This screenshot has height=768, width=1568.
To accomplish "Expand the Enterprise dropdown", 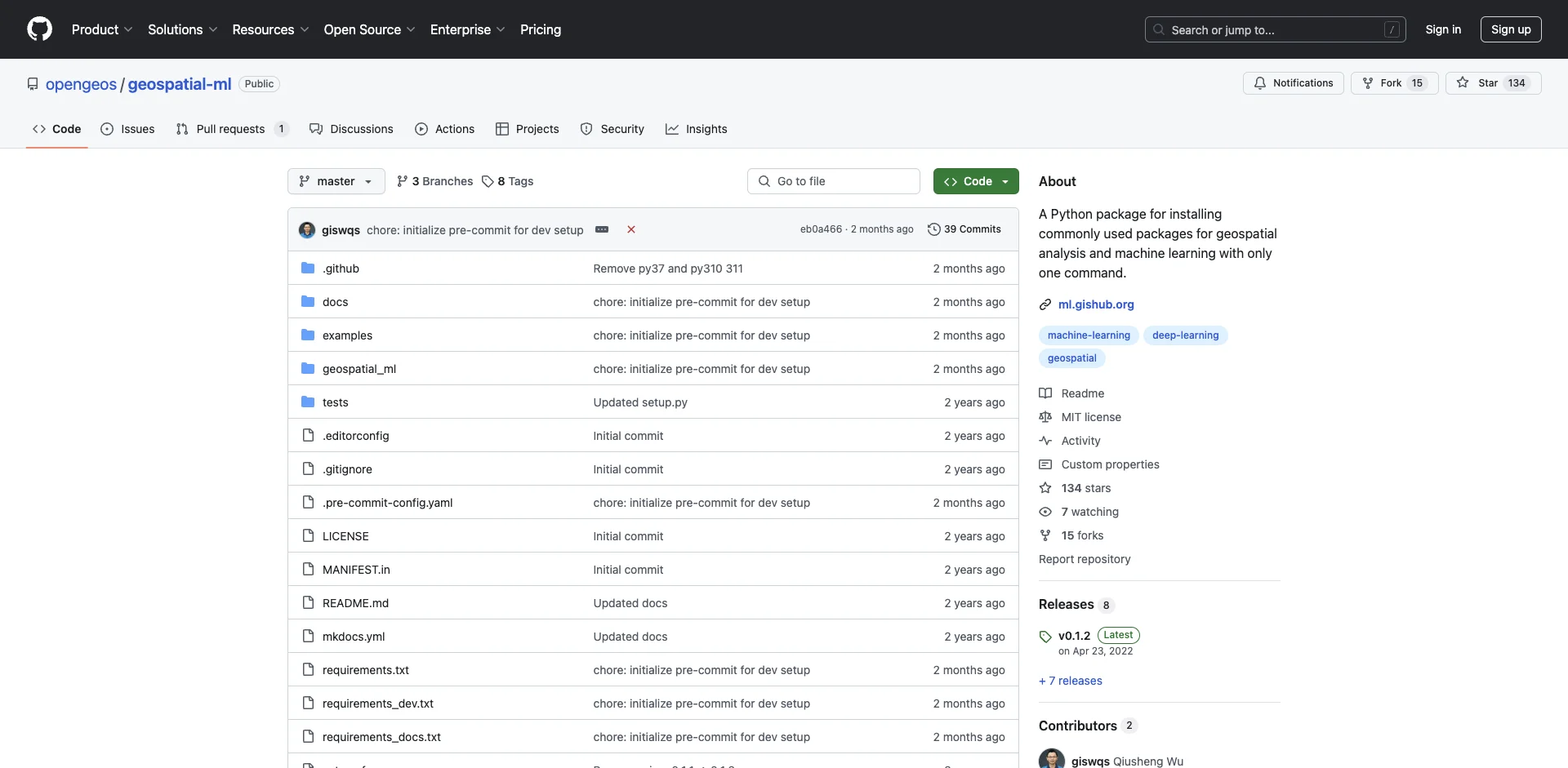I will 467,29.
